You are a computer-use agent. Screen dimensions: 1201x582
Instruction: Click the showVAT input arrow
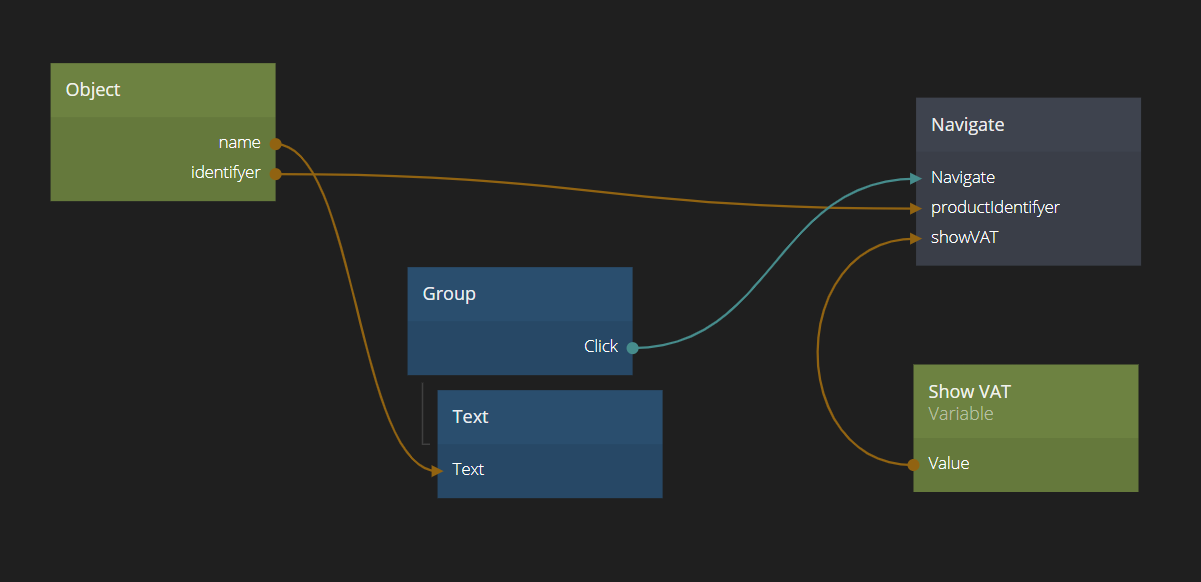coord(915,238)
